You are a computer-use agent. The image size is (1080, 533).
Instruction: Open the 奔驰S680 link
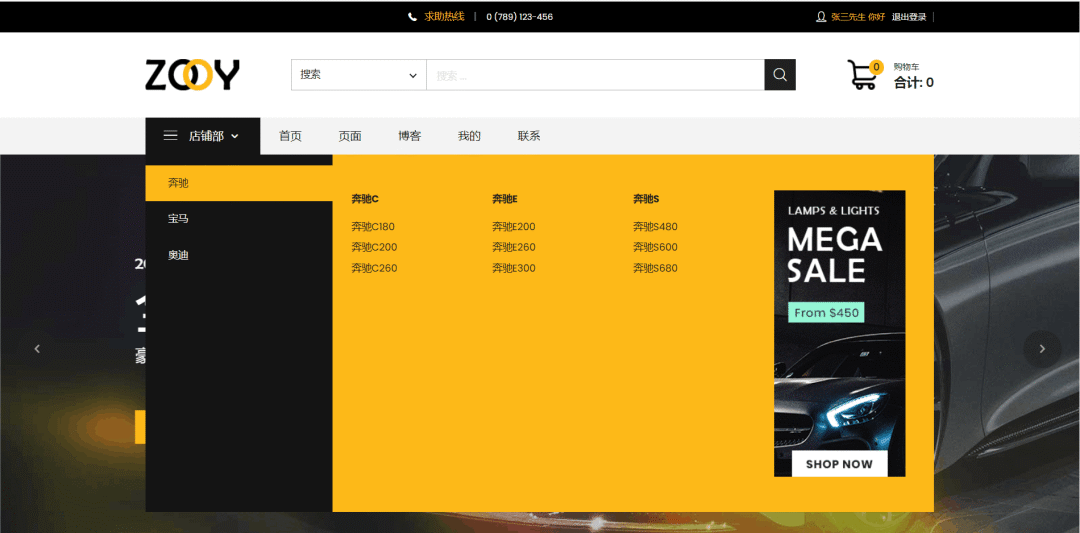pos(655,268)
